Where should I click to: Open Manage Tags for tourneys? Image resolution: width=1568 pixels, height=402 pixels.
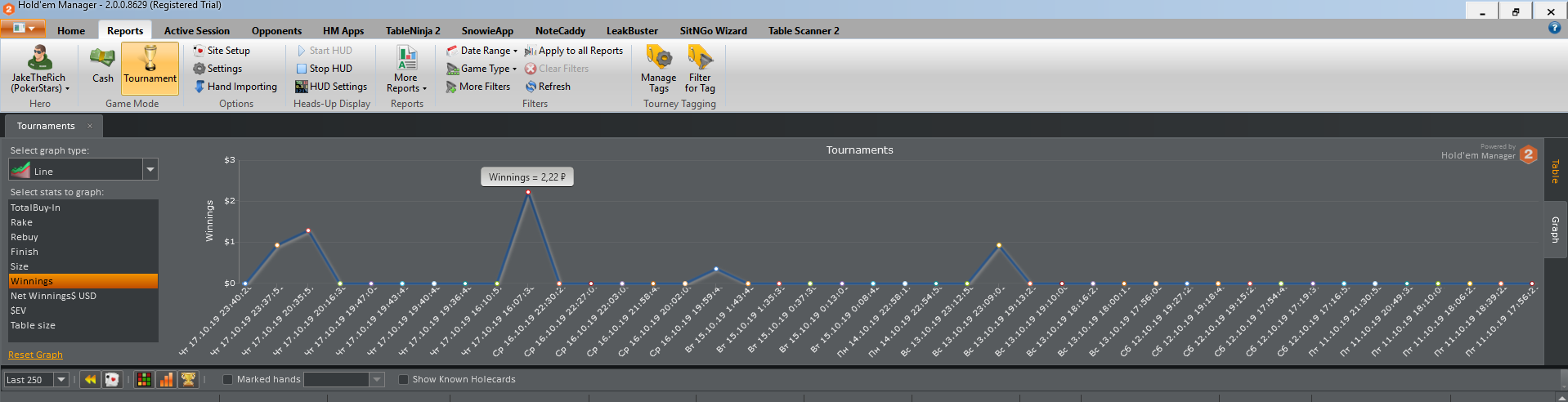tap(659, 69)
